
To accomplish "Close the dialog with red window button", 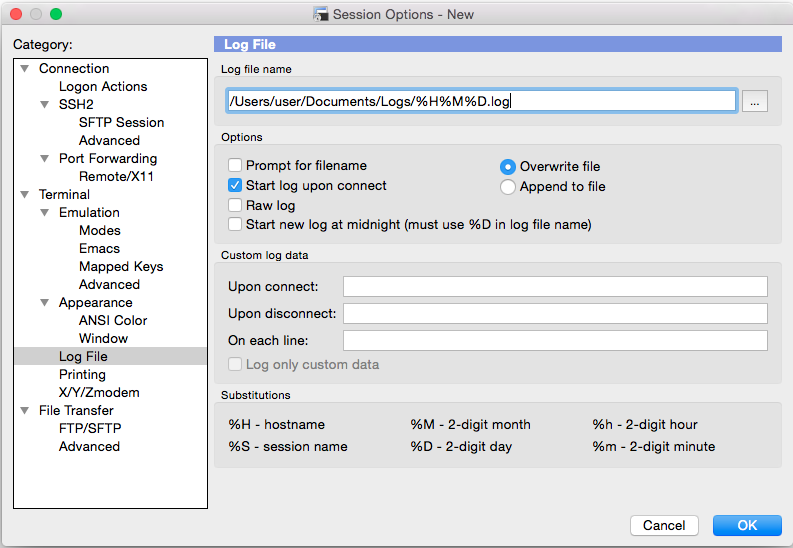I will (16, 14).
